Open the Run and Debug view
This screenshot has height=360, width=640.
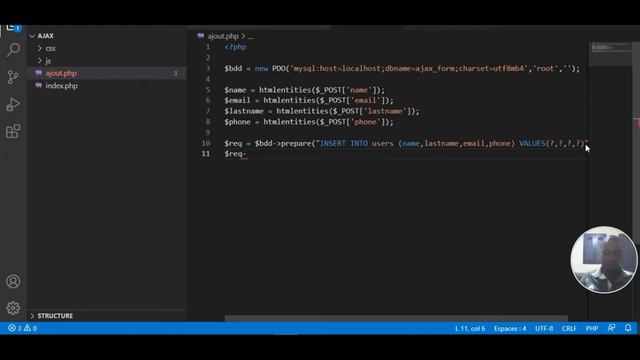[x=13, y=104]
